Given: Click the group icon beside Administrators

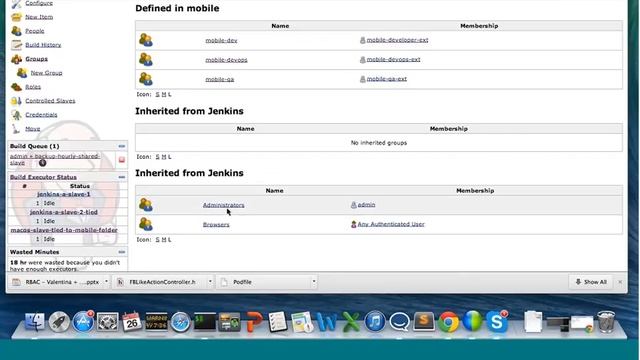Looking at the screenshot, I should 146,204.
